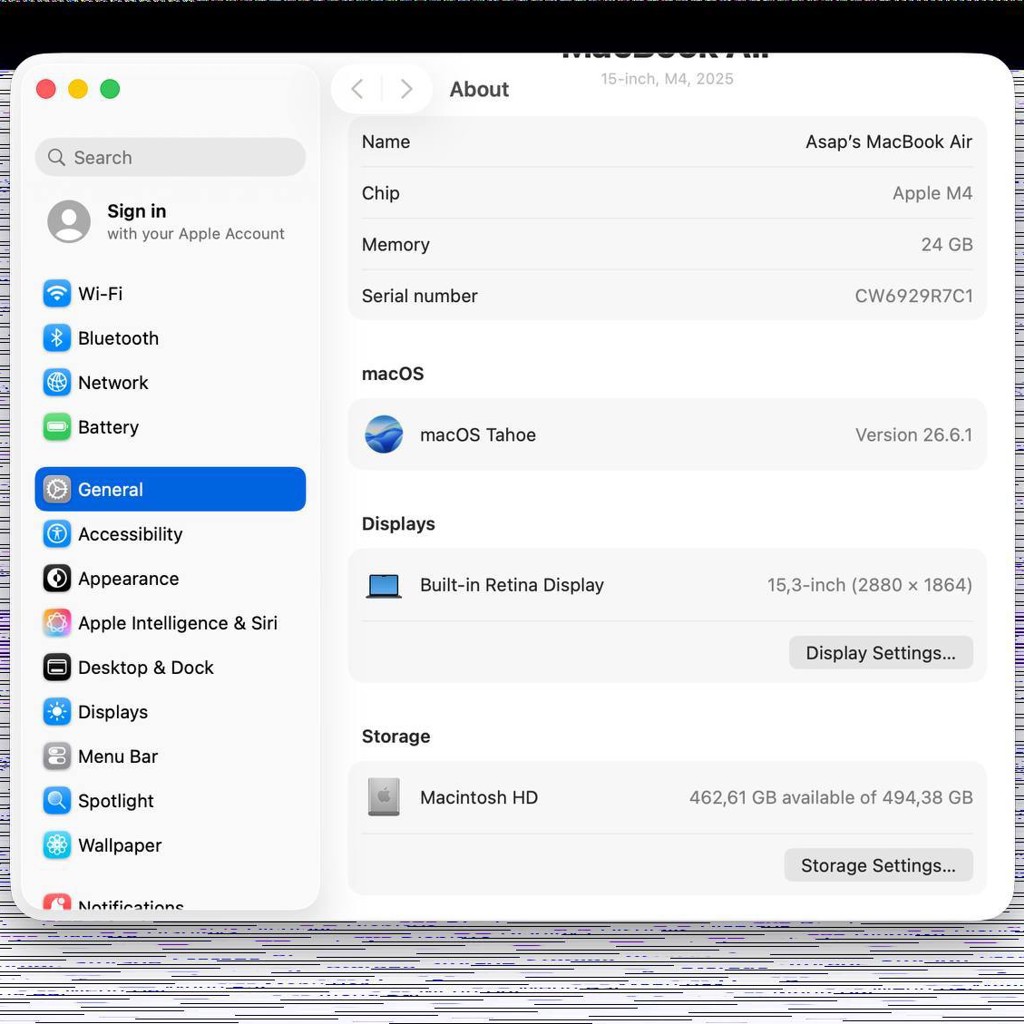
Task: Click the Macintosh HD drive icon
Action: pos(383,797)
